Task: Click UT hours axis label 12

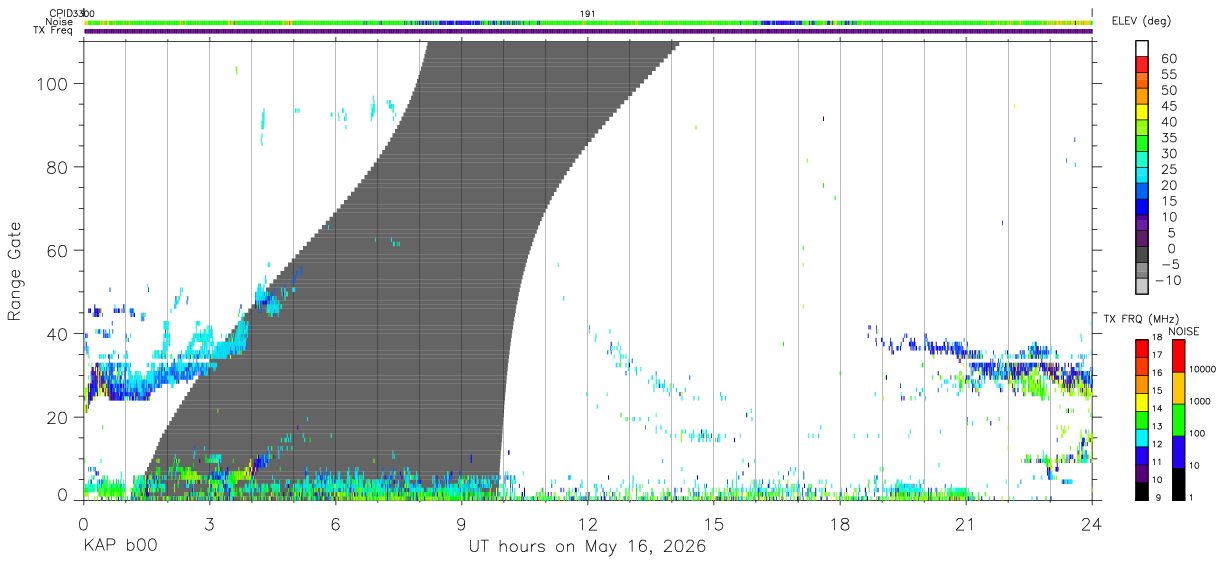Action: 588,524
